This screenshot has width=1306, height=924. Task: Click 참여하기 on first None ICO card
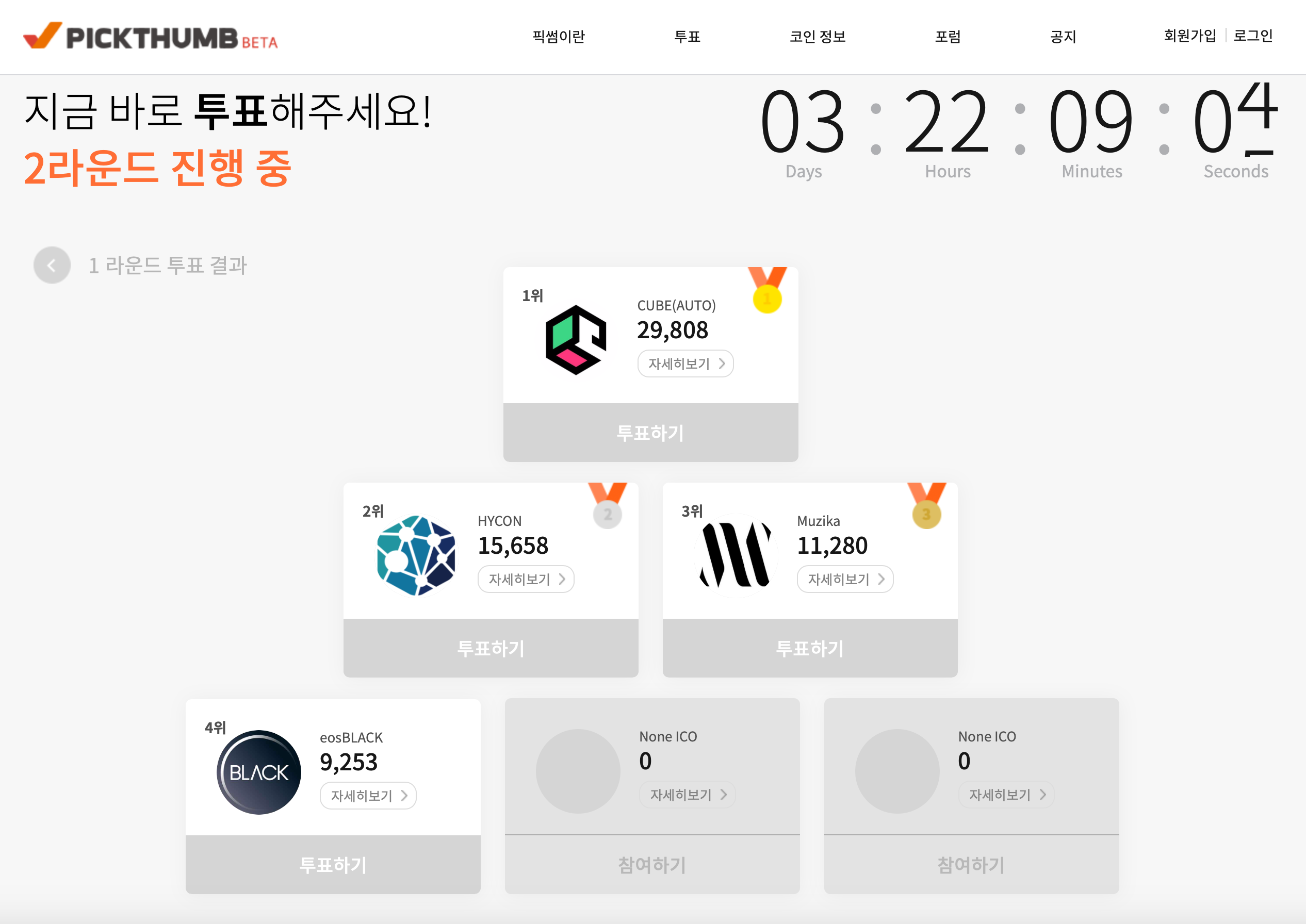(652, 864)
